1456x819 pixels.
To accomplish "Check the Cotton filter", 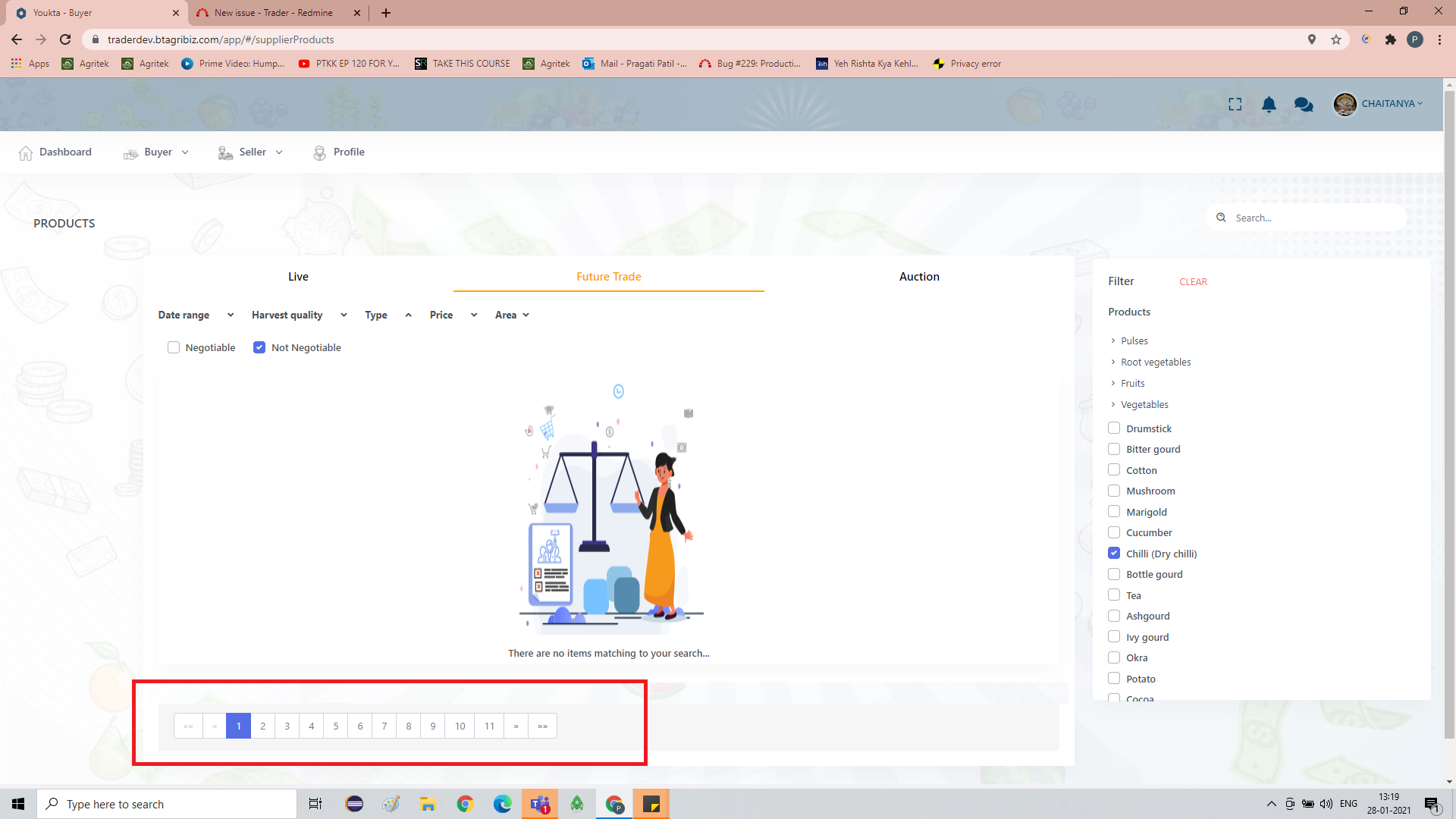I will [1114, 470].
